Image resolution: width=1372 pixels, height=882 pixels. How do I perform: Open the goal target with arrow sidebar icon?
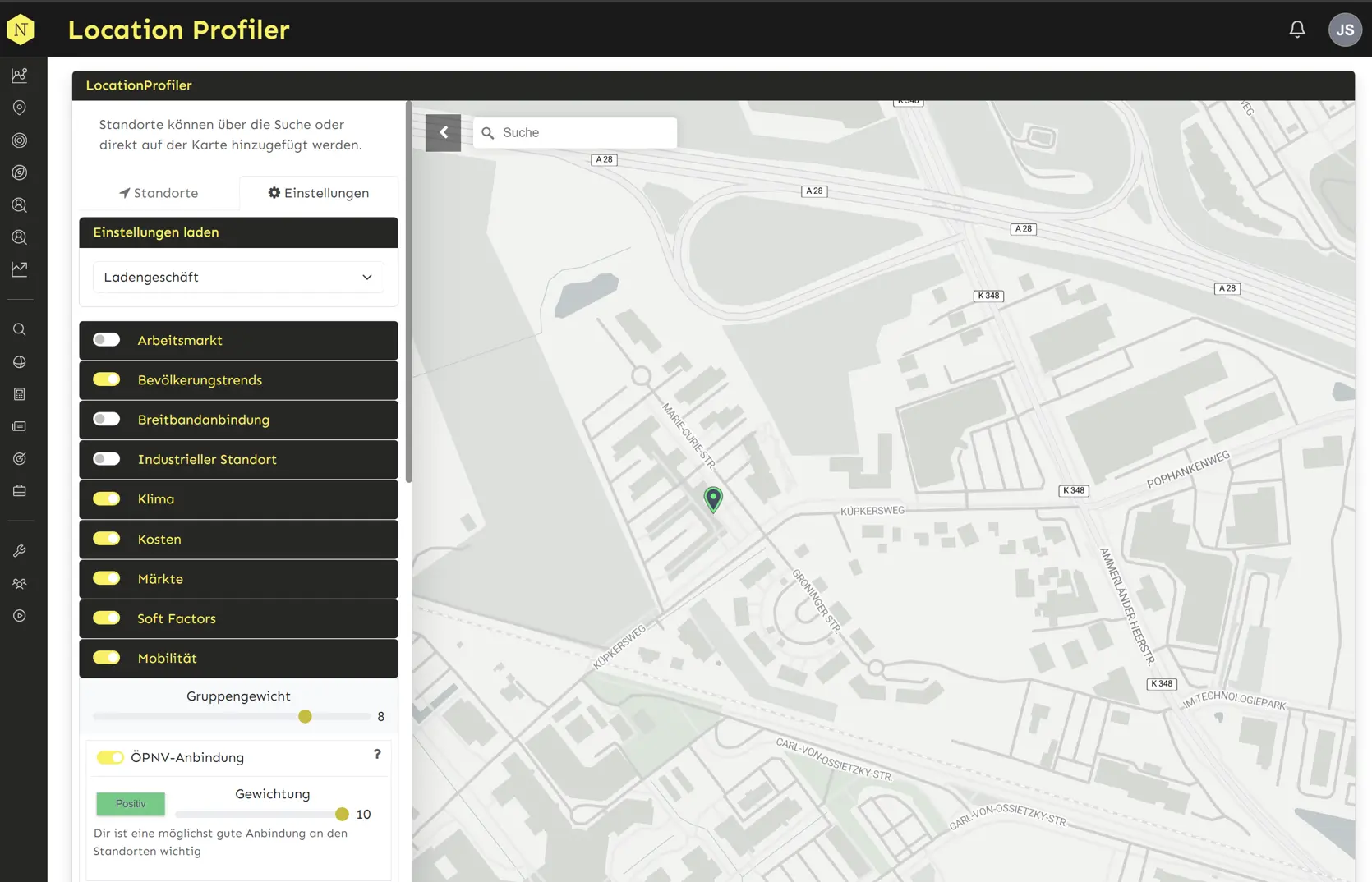tap(20, 459)
